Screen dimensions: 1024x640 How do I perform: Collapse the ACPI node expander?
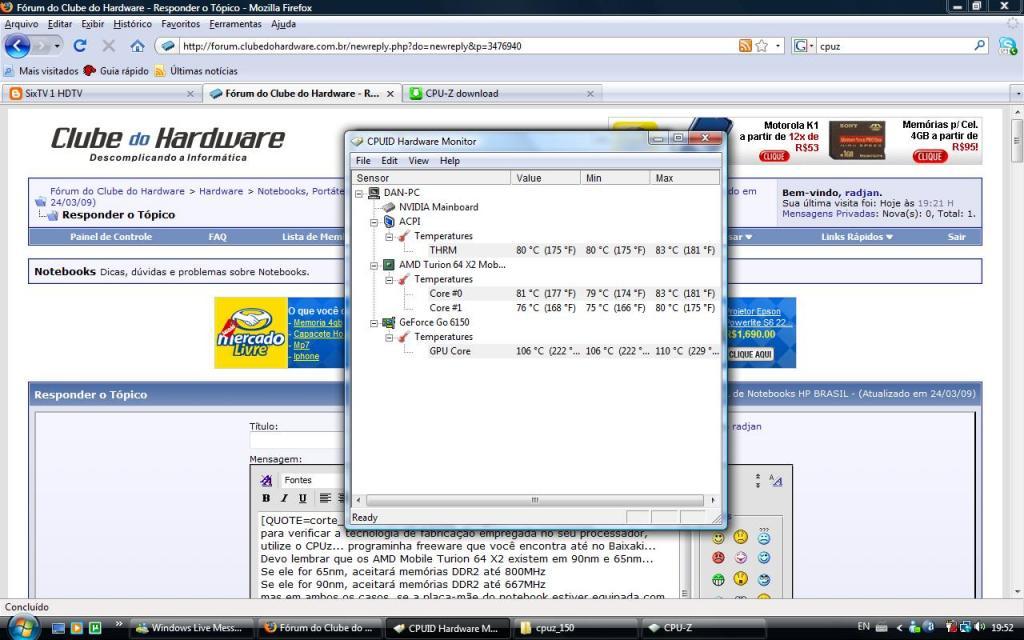(374, 222)
